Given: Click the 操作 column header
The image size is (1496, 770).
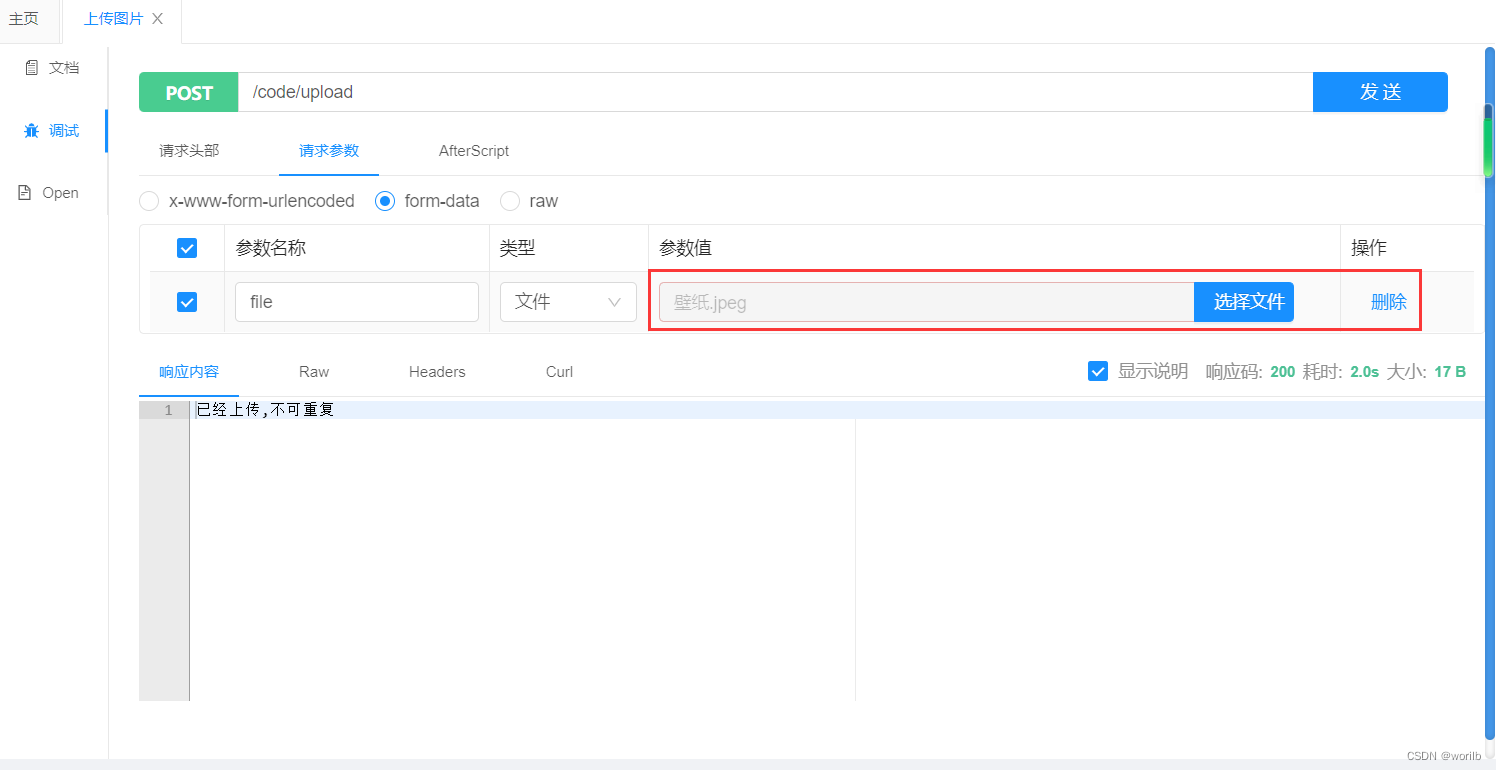Looking at the screenshot, I should [x=1369, y=248].
